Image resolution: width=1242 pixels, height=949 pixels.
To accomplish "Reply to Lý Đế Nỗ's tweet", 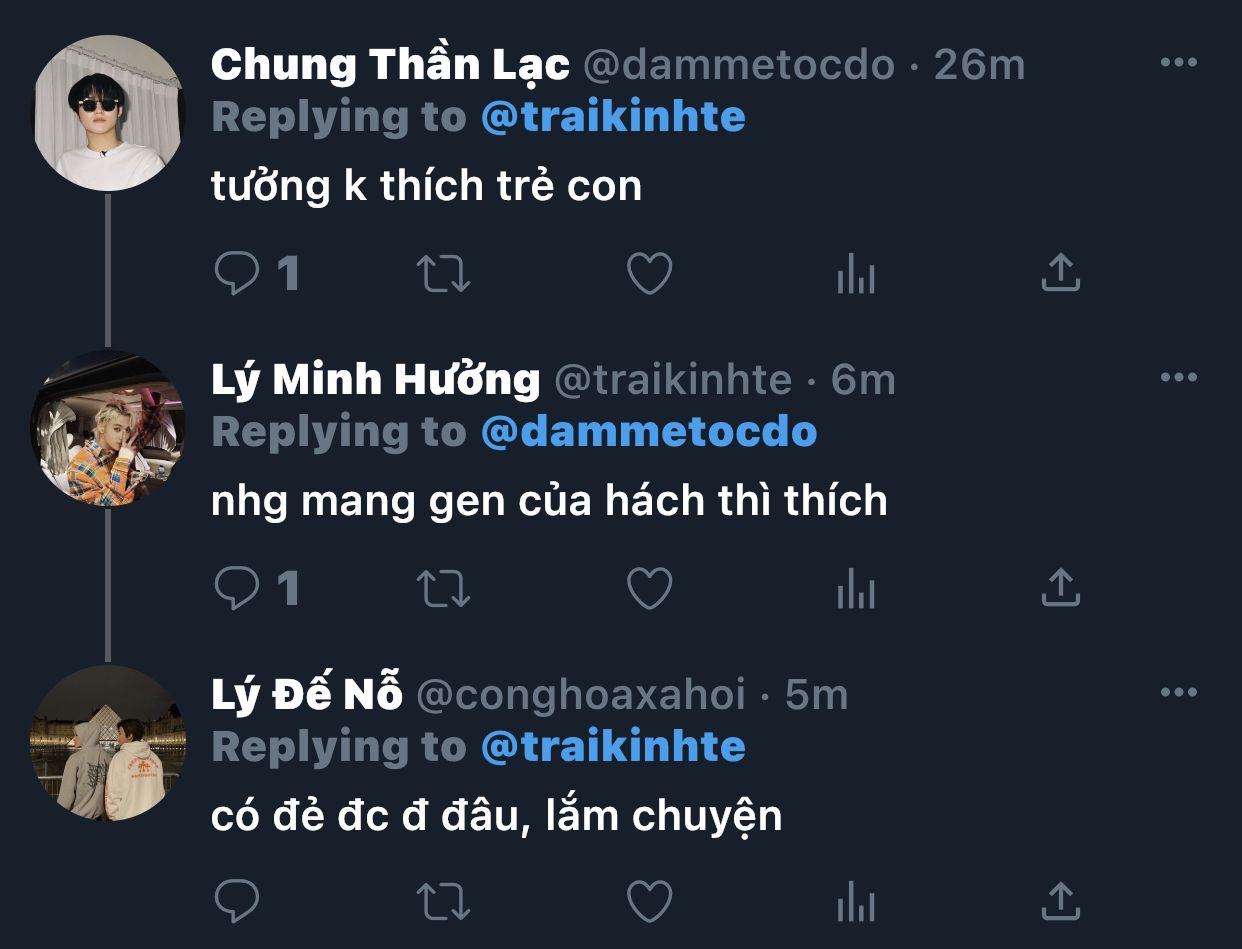I will point(237,902).
